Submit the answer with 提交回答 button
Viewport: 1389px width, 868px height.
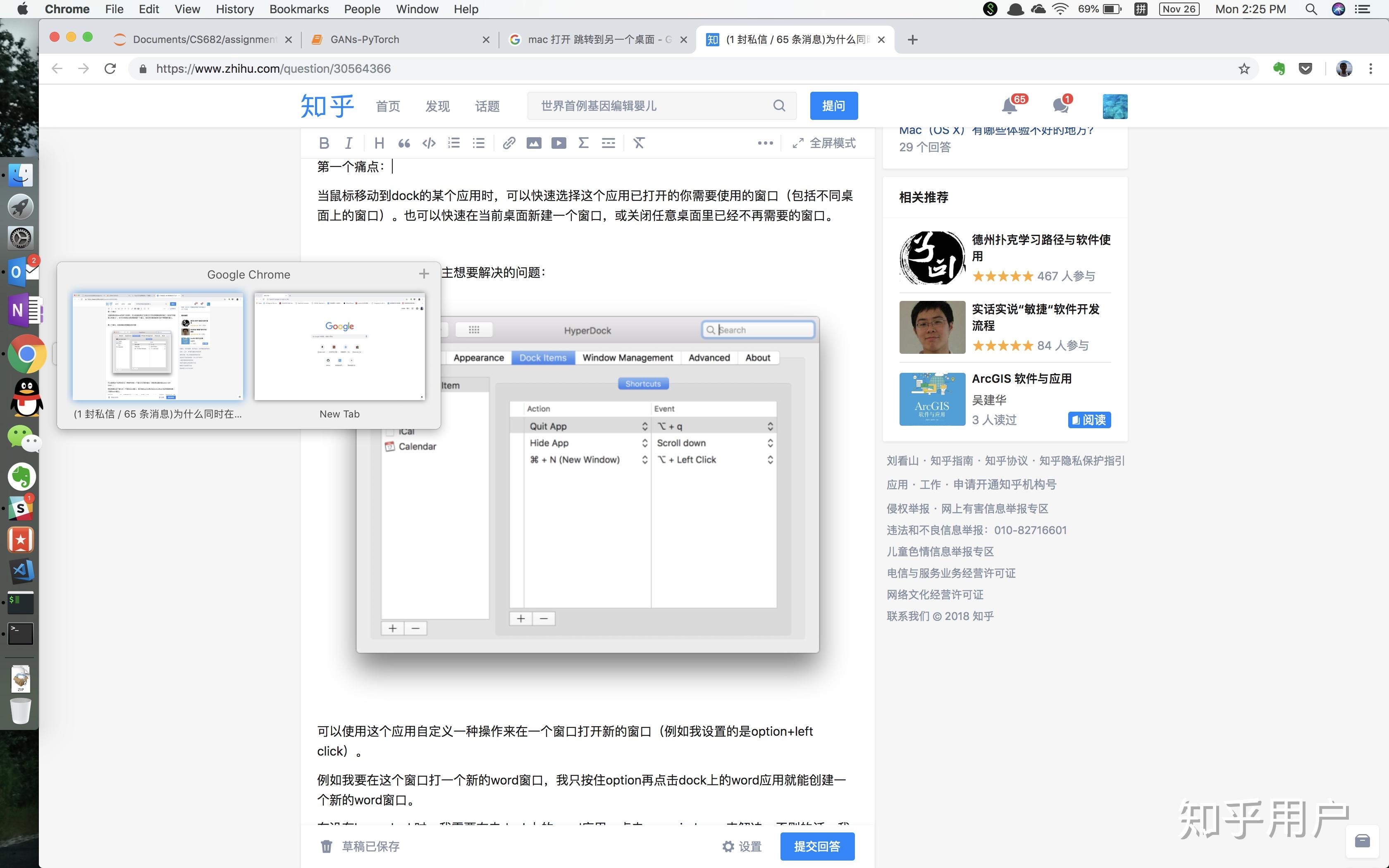click(x=817, y=846)
